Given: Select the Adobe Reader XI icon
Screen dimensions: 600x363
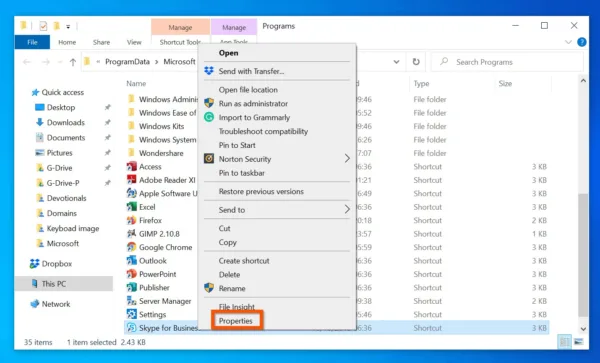Looking at the screenshot, I should coord(132,180).
